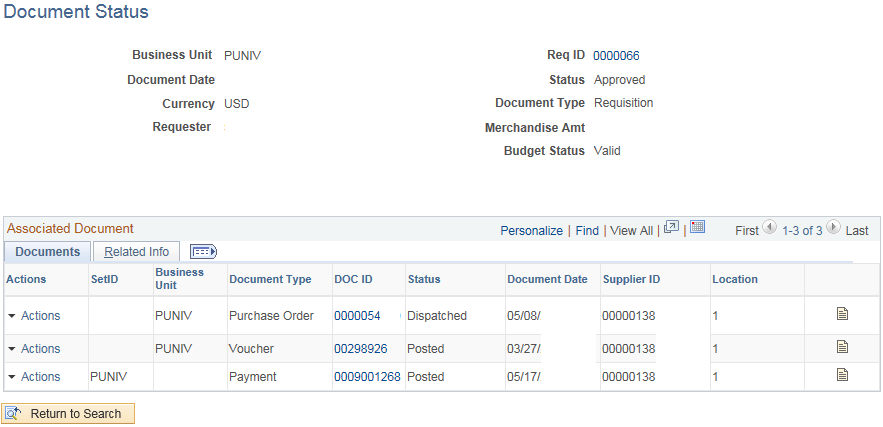Click Return to Search button
This screenshot has height=427, width=883.
[68, 414]
